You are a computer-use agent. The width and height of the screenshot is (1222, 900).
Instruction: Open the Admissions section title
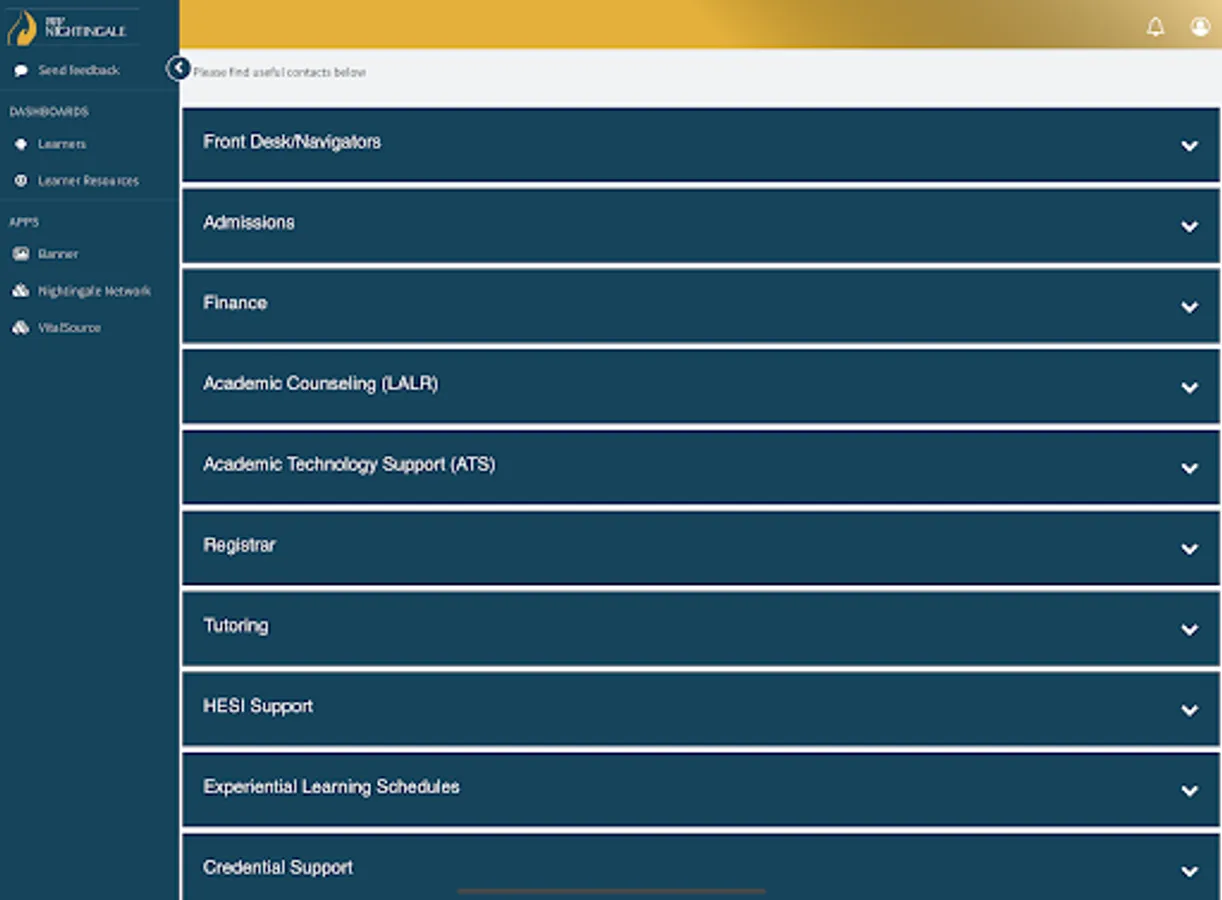coord(249,223)
